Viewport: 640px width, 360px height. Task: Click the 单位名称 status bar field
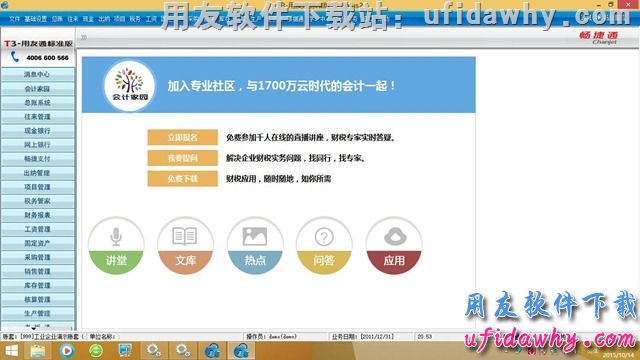(103, 337)
